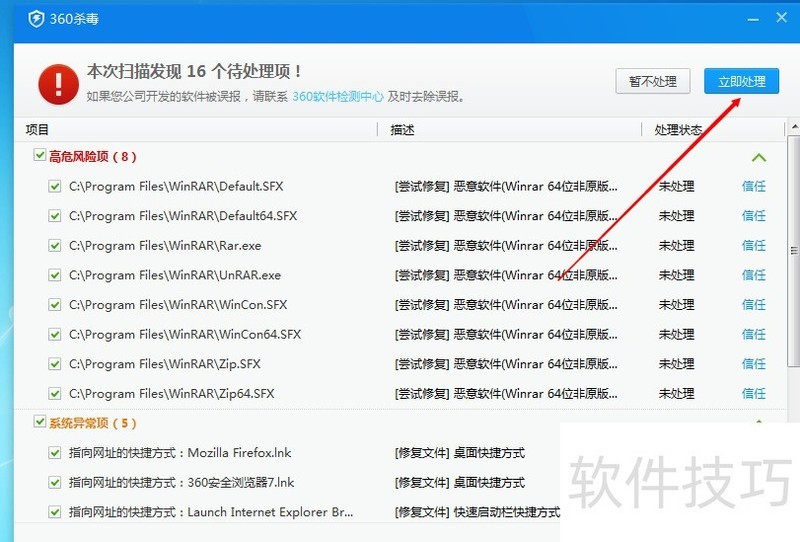This screenshot has width=800, height=542.
Task: Trust the Zip.SFX item via 信任
Action: (x=754, y=364)
